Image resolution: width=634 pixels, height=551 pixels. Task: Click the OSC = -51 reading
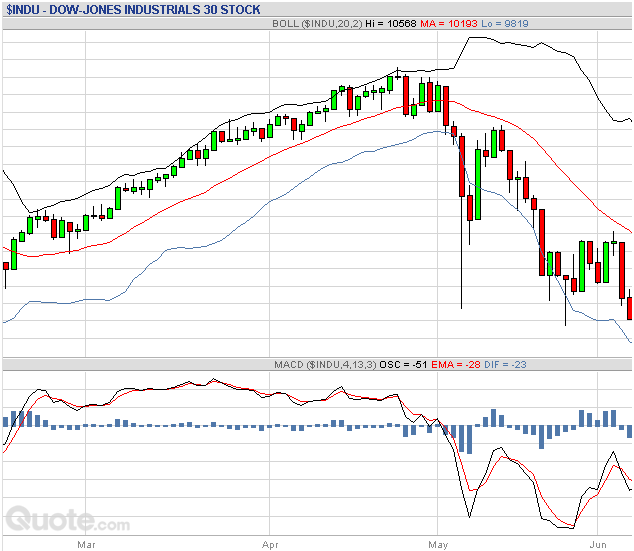(403, 365)
